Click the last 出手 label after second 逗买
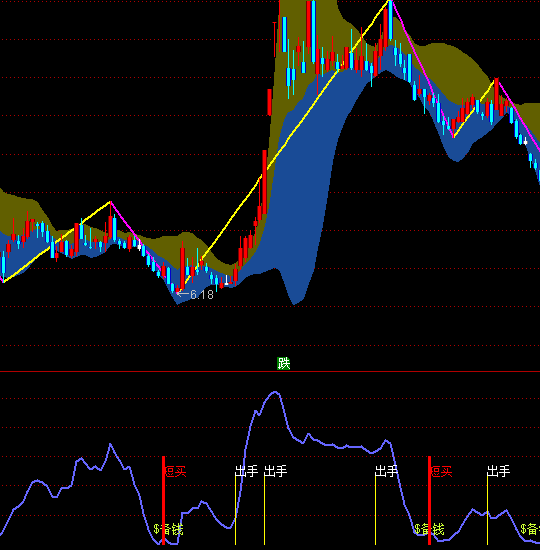 click(498, 471)
